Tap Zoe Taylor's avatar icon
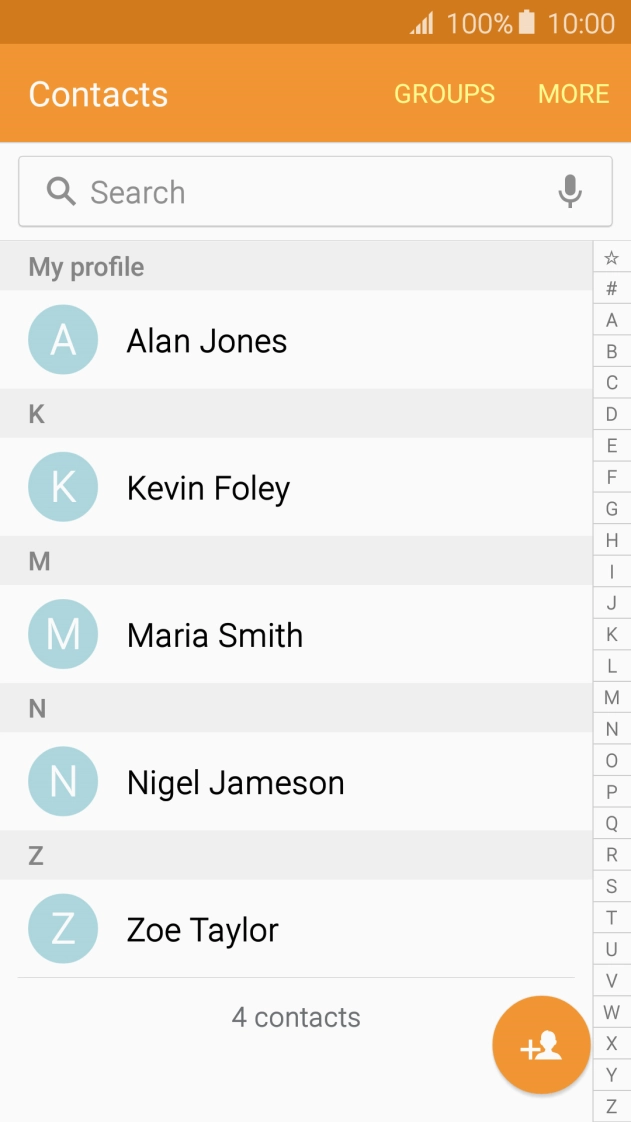This screenshot has width=631, height=1122. pos(63,929)
